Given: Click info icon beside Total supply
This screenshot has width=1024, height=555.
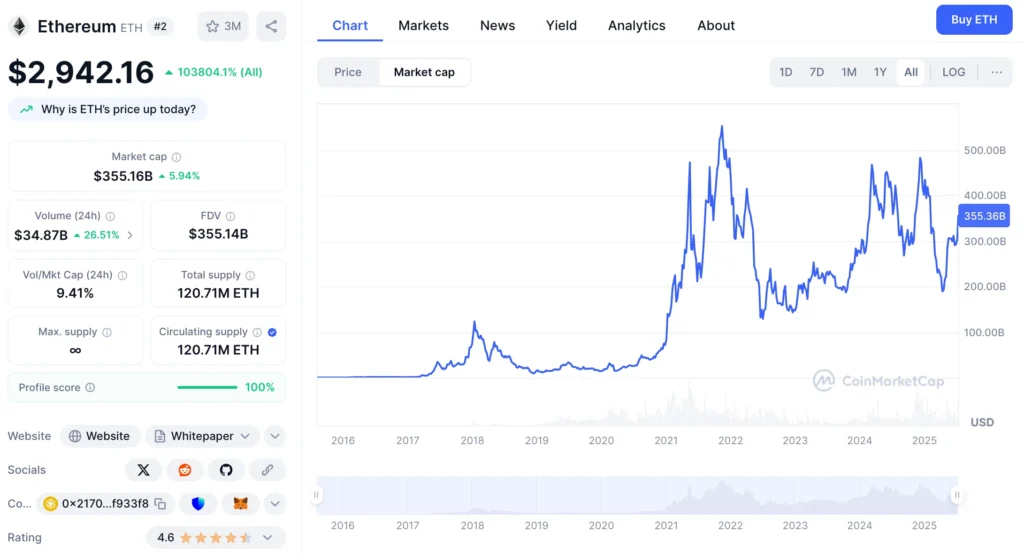Looking at the screenshot, I should (250, 276).
